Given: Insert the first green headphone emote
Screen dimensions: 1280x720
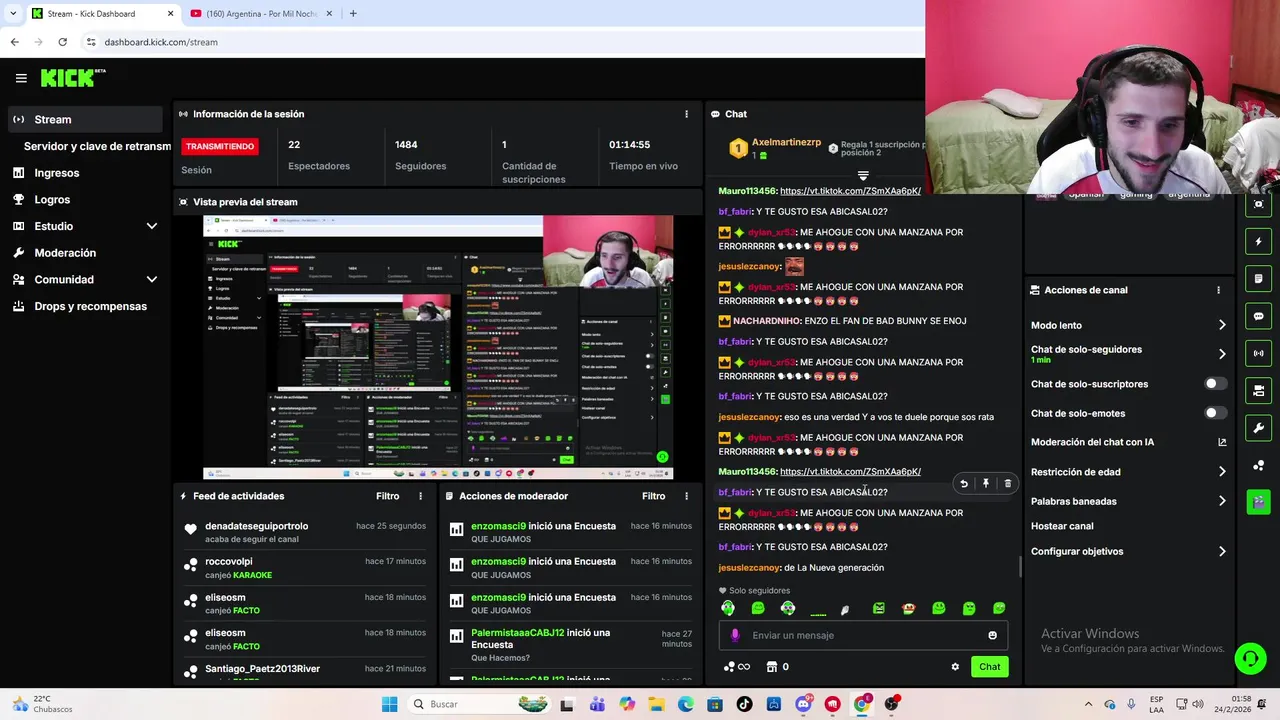Looking at the screenshot, I should coord(727,608).
